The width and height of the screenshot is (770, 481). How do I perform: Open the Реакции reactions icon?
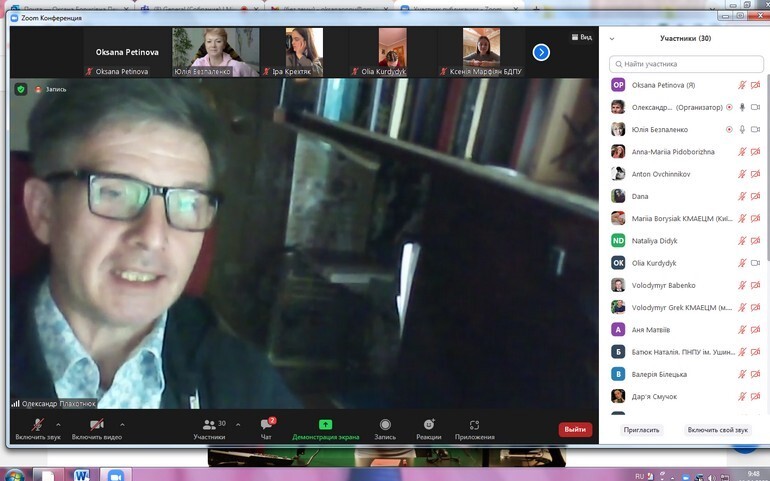pyautogui.click(x=428, y=425)
